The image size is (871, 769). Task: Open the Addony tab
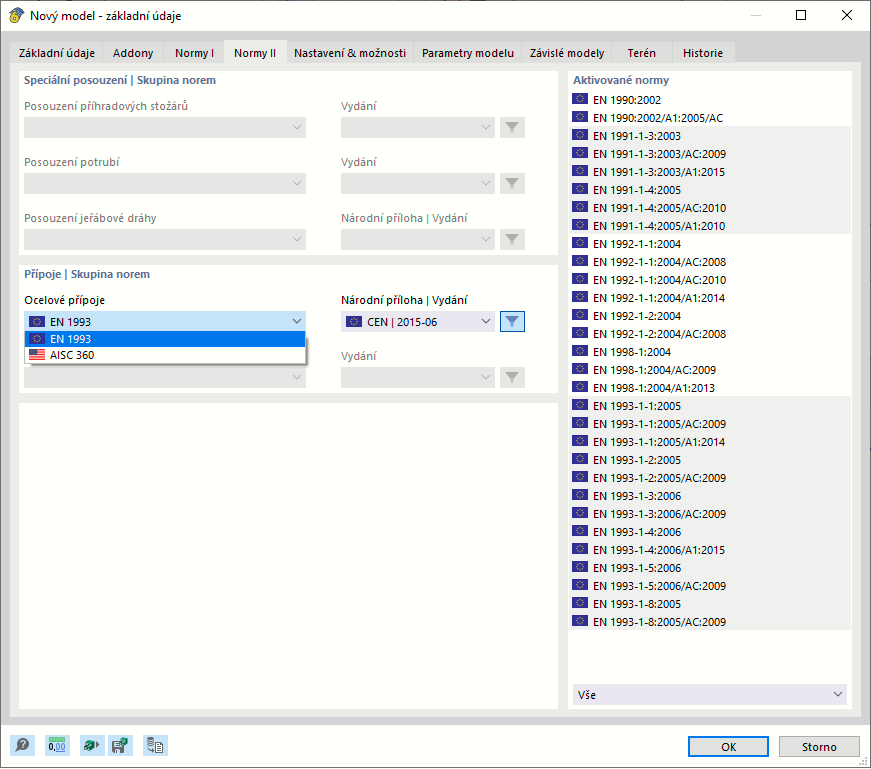point(133,53)
